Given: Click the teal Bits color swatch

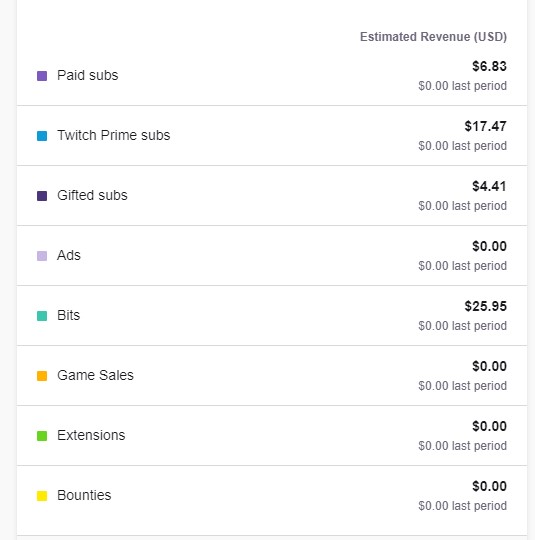Looking at the screenshot, I should [42, 316].
